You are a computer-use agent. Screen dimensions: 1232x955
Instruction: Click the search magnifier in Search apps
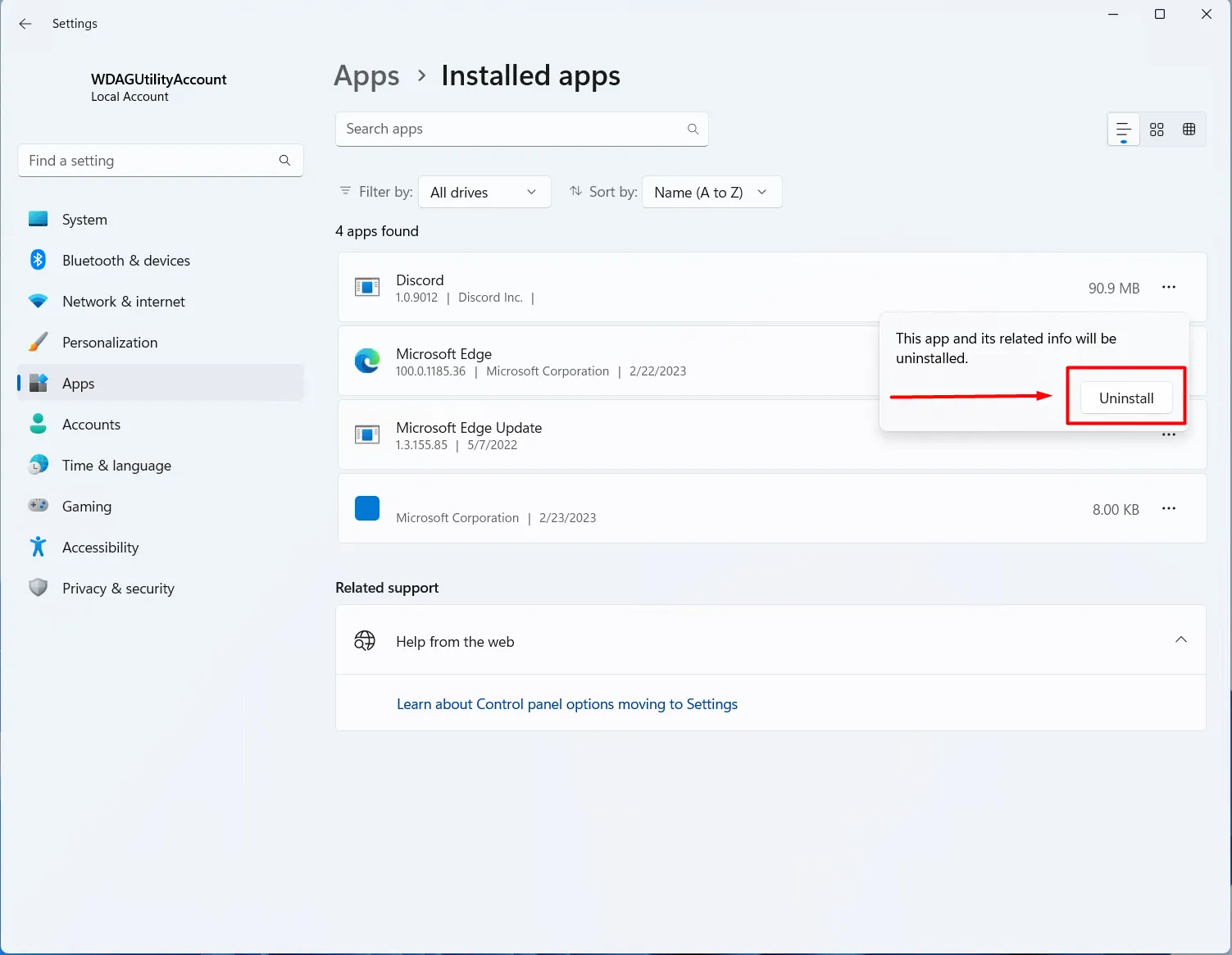693,130
